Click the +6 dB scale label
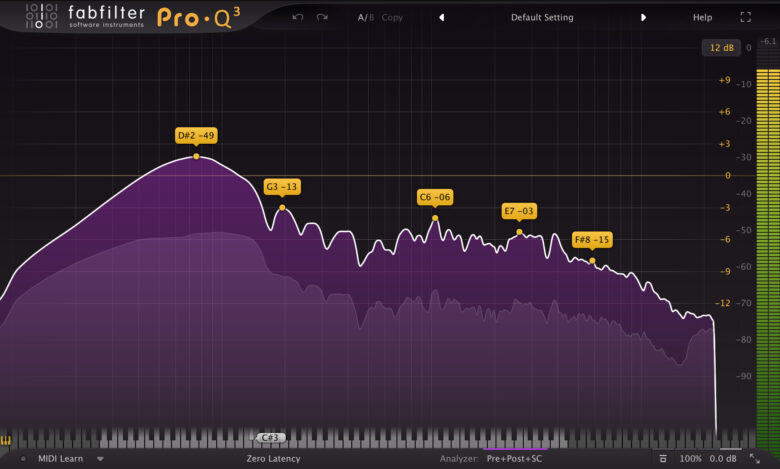The height and width of the screenshot is (469, 780). [x=724, y=112]
